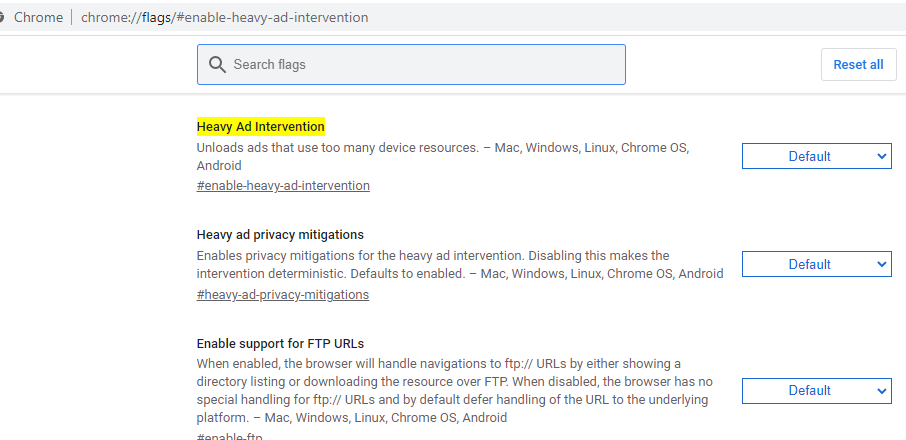Image resolution: width=906 pixels, height=440 pixels.
Task: Open the #heavy-ad-privacy-mitigations anchor link
Action: pyautogui.click(x=283, y=295)
